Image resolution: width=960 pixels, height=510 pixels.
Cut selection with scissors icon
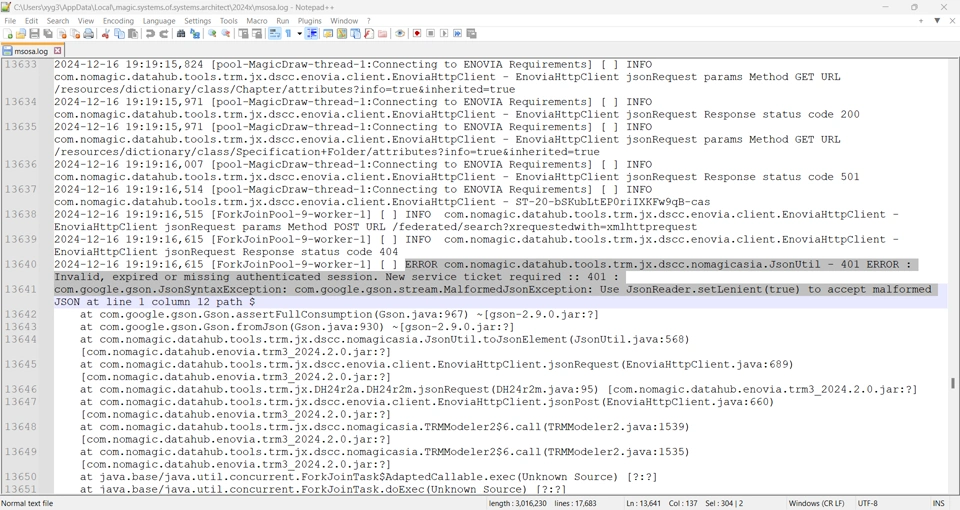point(105,34)
